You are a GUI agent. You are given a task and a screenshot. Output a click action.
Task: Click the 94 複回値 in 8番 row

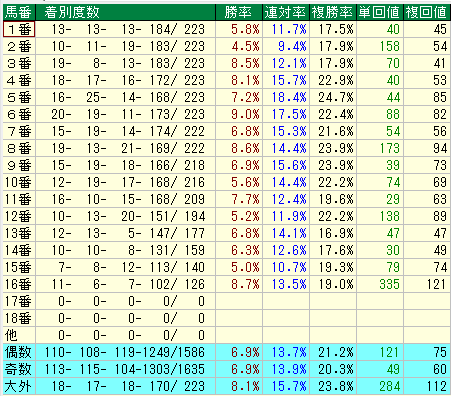tap(426, 148)
